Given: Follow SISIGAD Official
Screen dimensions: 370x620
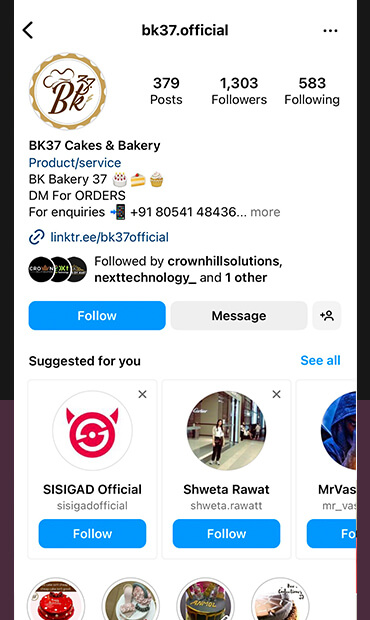Looking at the screenshot, I should click(92, 533).
